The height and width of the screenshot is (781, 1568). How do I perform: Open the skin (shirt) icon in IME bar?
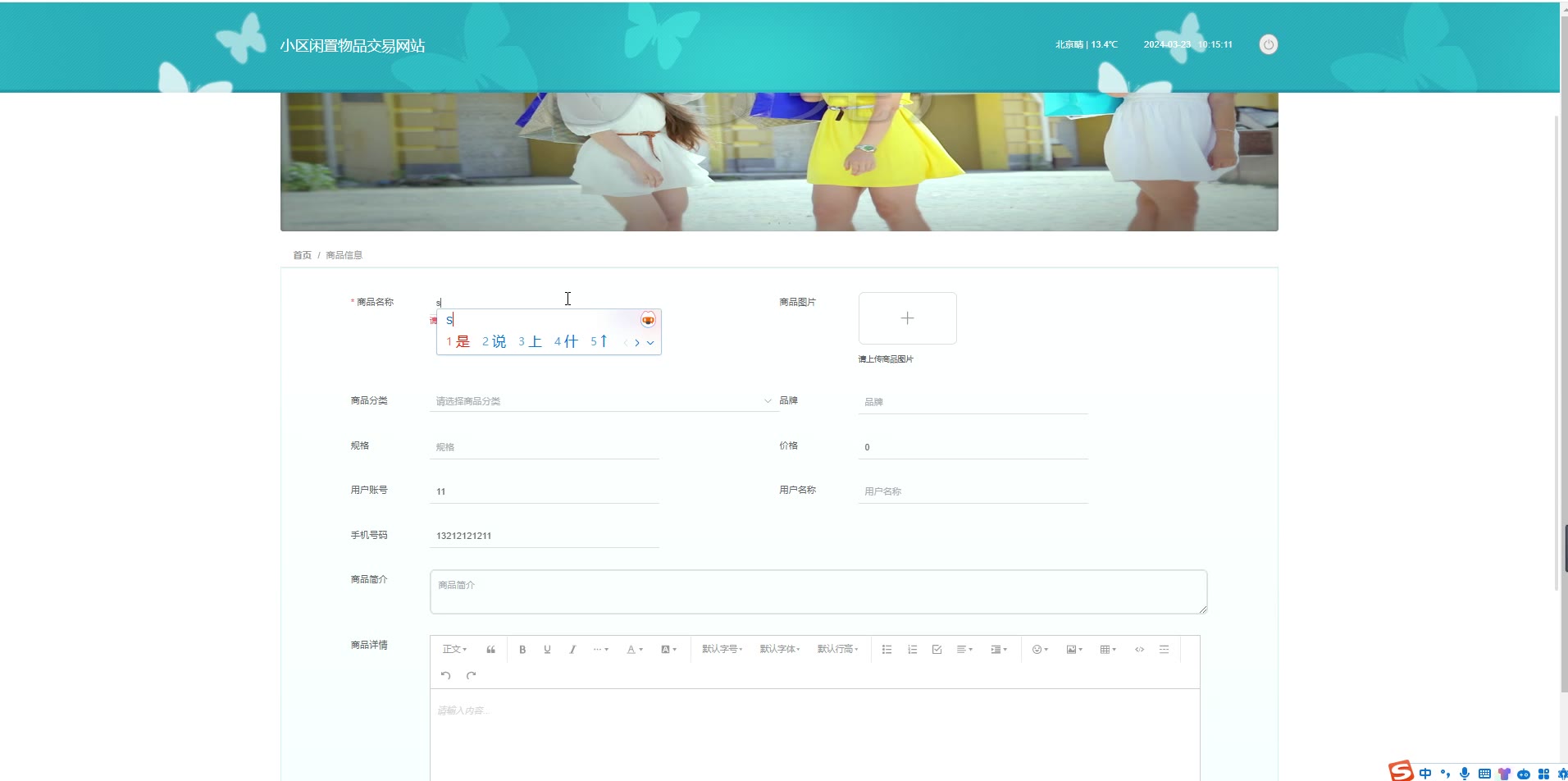(1504, 774)
